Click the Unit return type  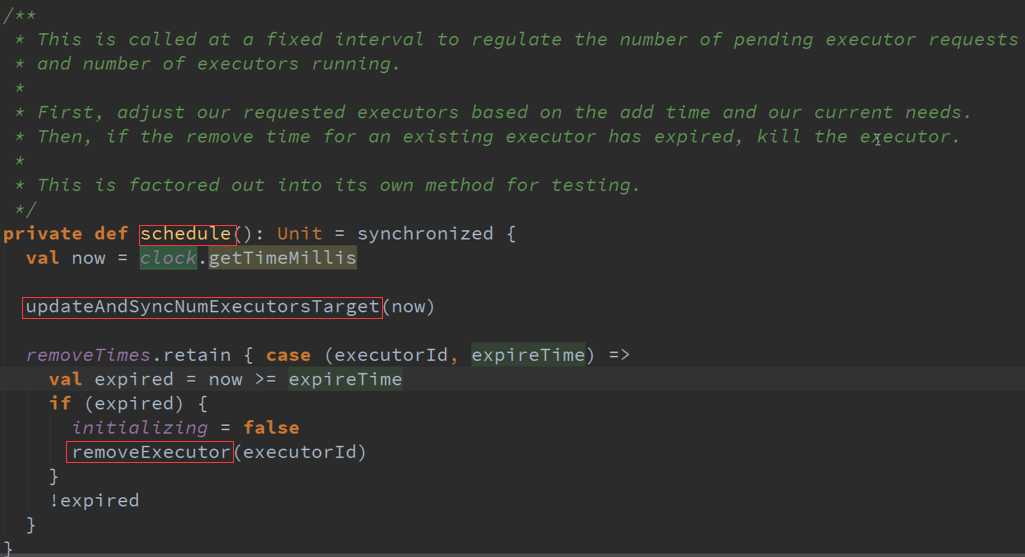pyautogui.click(x=299, y=233)
